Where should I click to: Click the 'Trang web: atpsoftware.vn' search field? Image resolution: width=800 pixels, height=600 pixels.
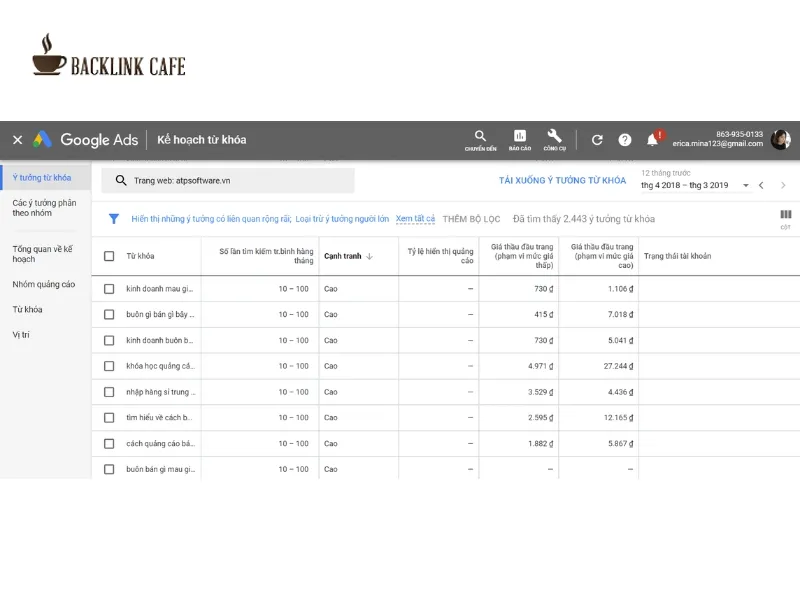coord(228,181)
